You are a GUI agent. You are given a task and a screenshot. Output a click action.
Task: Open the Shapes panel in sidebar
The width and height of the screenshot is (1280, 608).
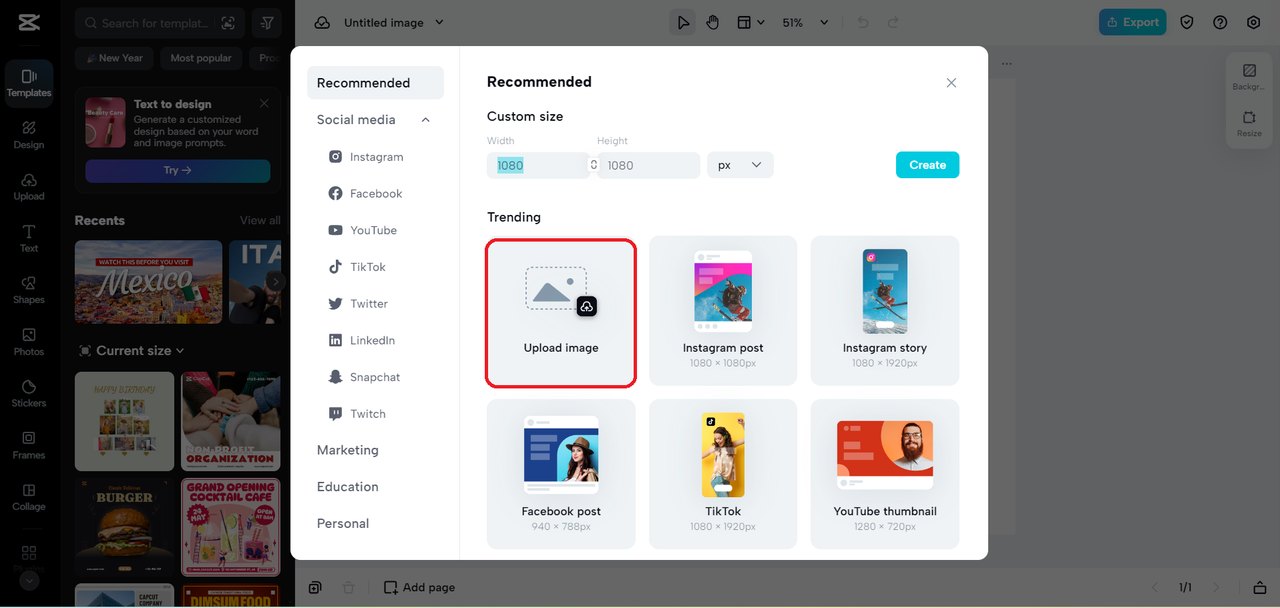[x=29, y=290]
